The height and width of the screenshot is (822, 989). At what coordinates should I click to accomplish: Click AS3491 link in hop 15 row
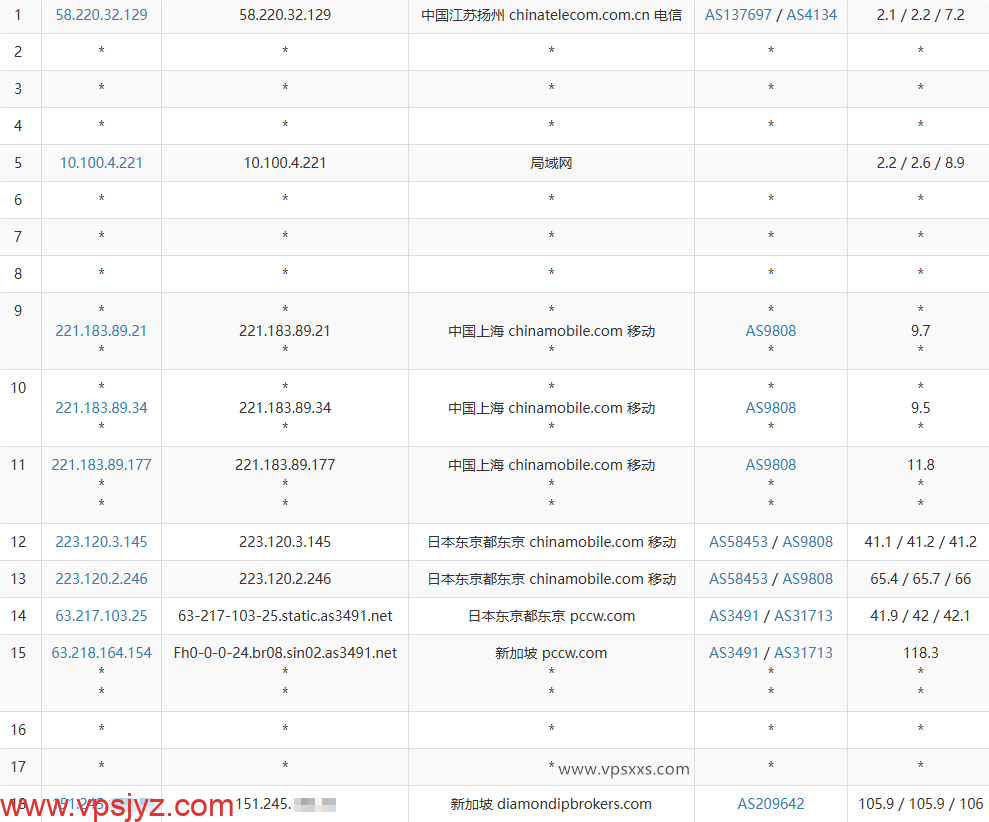(734, 653)
